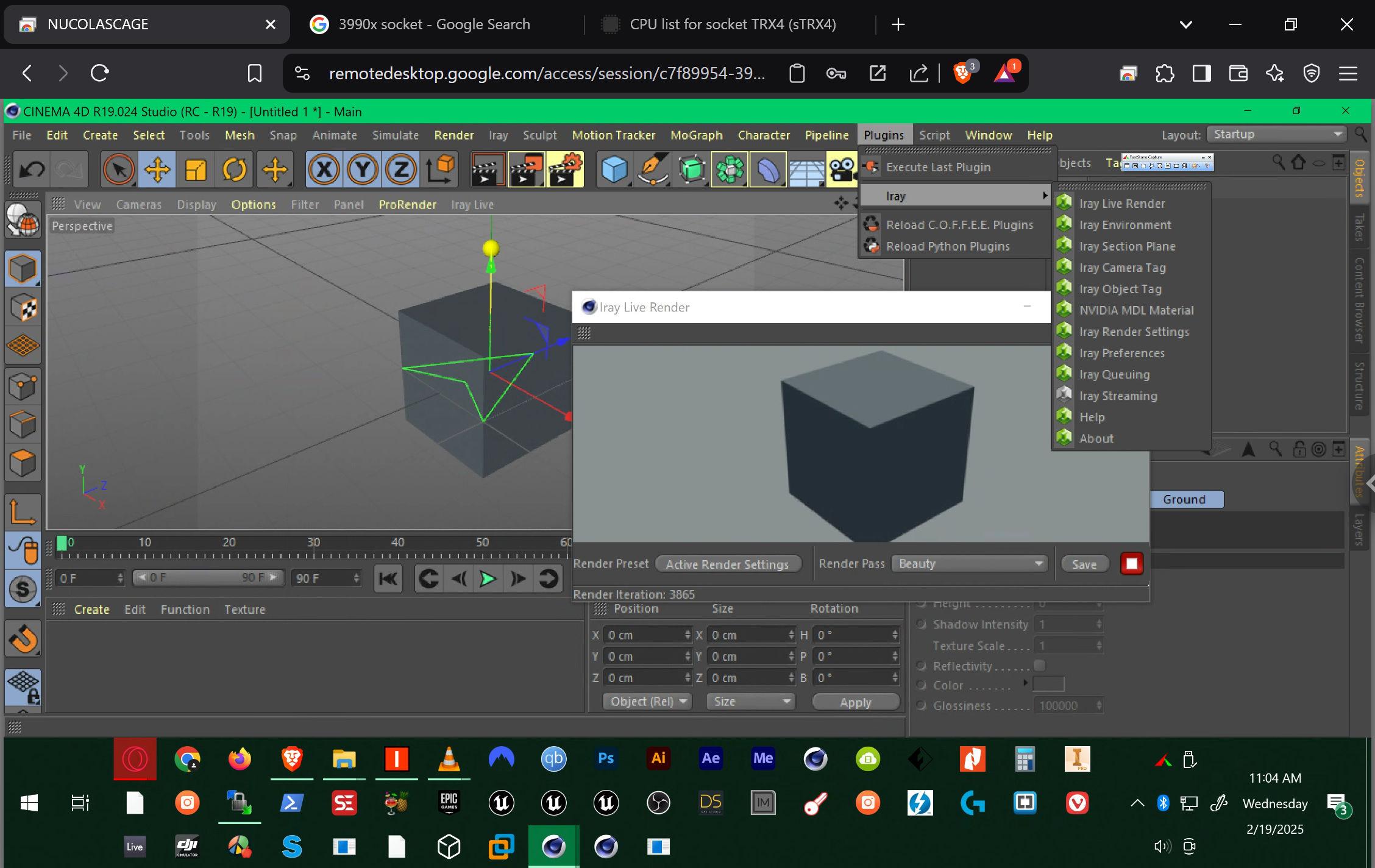The width and height of the screenshot is (1375, 868).
Task: Activate the Scale tool
Action: (196, 169)
